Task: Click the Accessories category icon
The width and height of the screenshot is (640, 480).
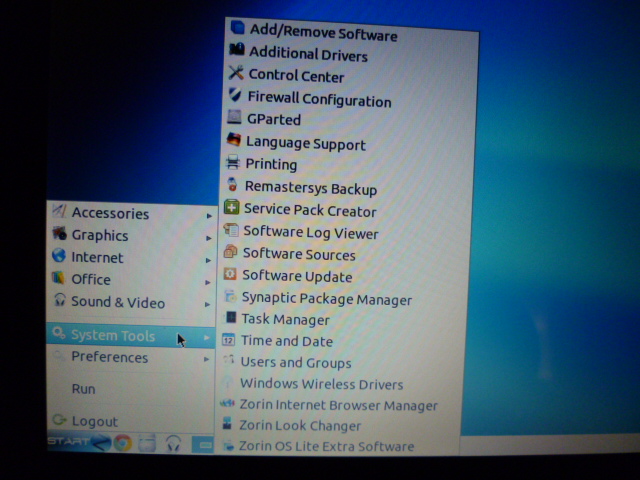Action: pos(59,211)
